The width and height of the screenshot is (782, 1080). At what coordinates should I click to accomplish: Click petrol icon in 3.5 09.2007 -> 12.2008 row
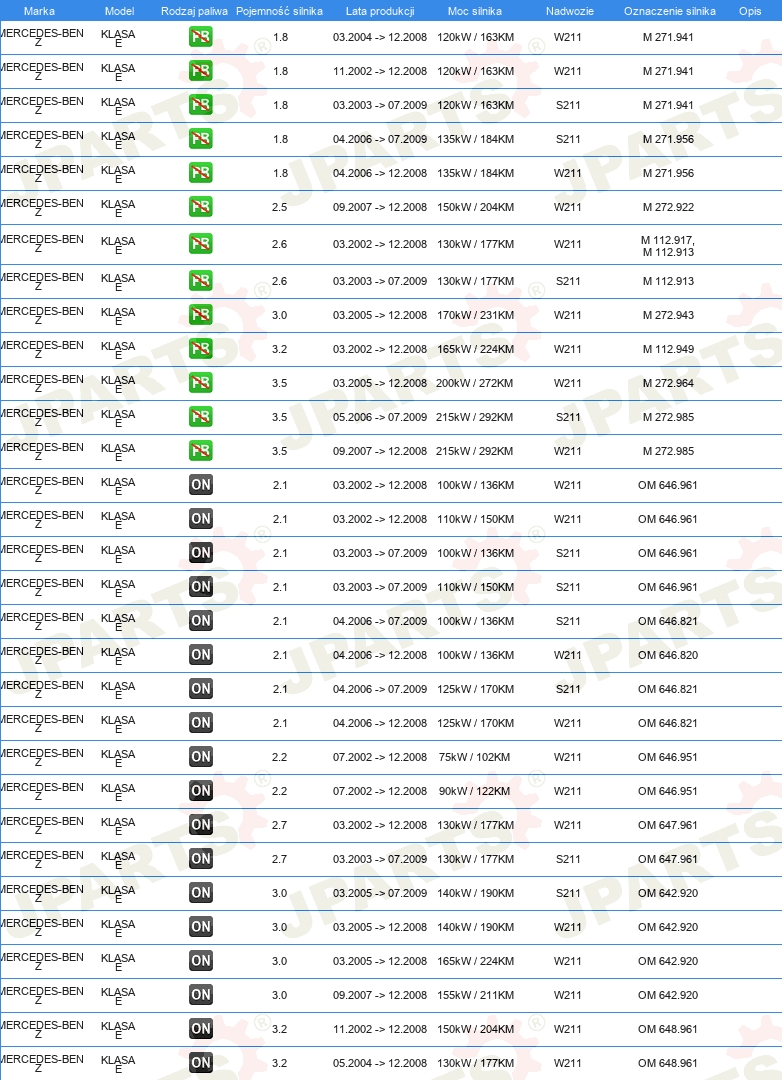click(200, 450)
